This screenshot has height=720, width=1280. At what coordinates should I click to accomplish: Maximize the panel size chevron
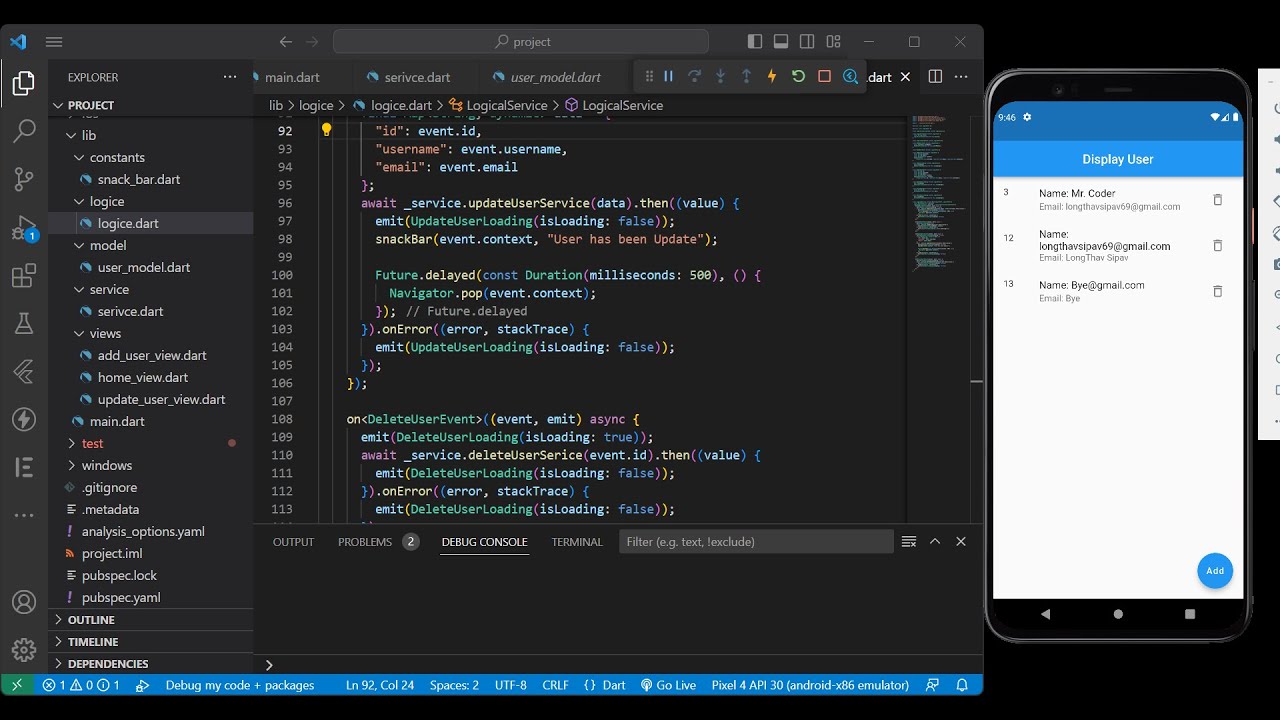click(x=935, y=541)
